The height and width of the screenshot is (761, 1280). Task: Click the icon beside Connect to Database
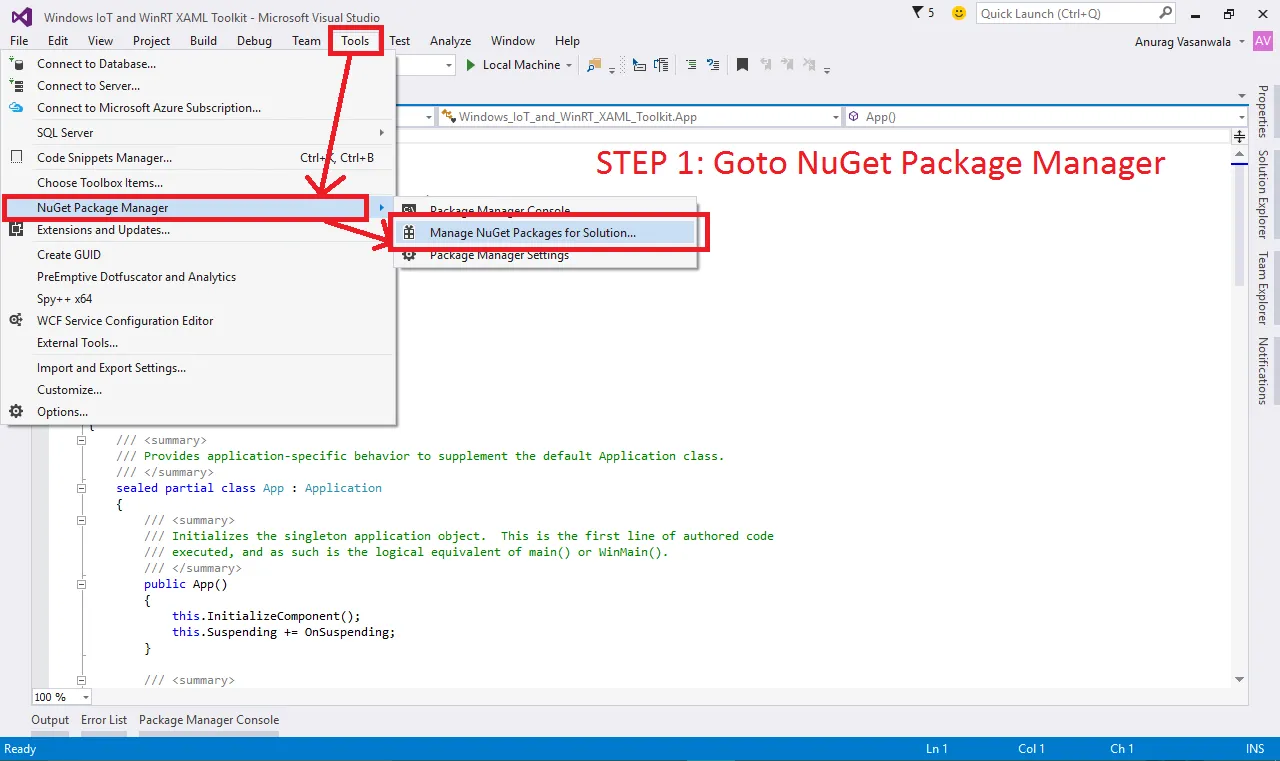coord(16,64)
